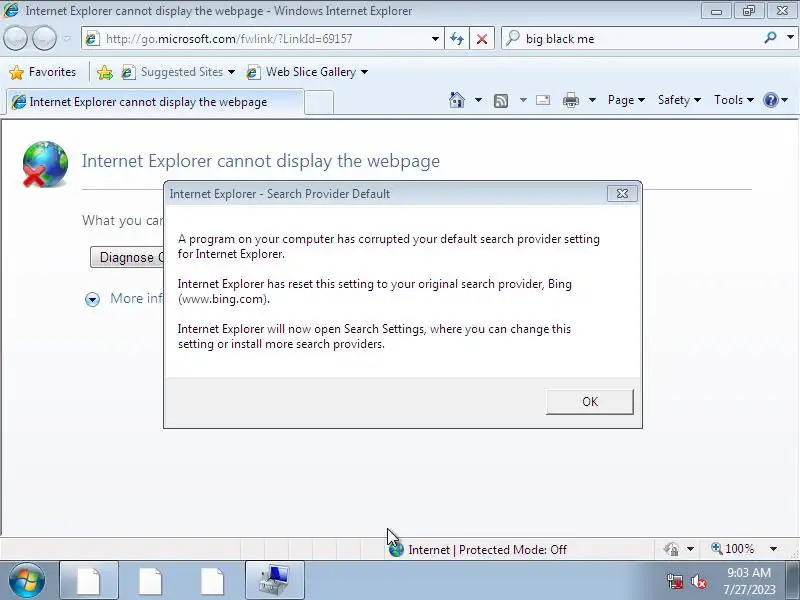The height and width of the screenshot is (600, 800).
Task: Click the Diagnose Connection Problems button
Action: pos(127,257)
